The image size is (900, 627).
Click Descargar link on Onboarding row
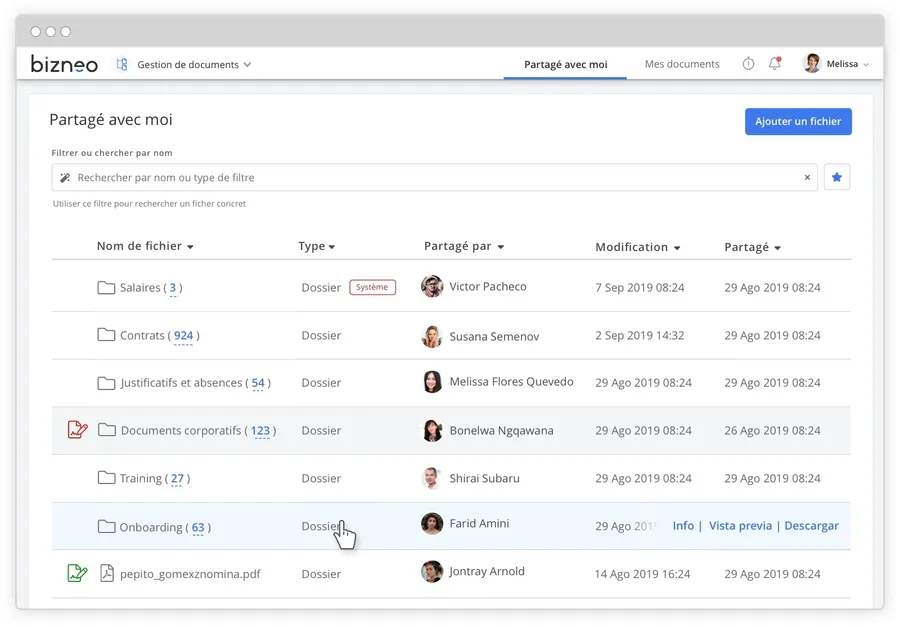(x=811, y=526)
